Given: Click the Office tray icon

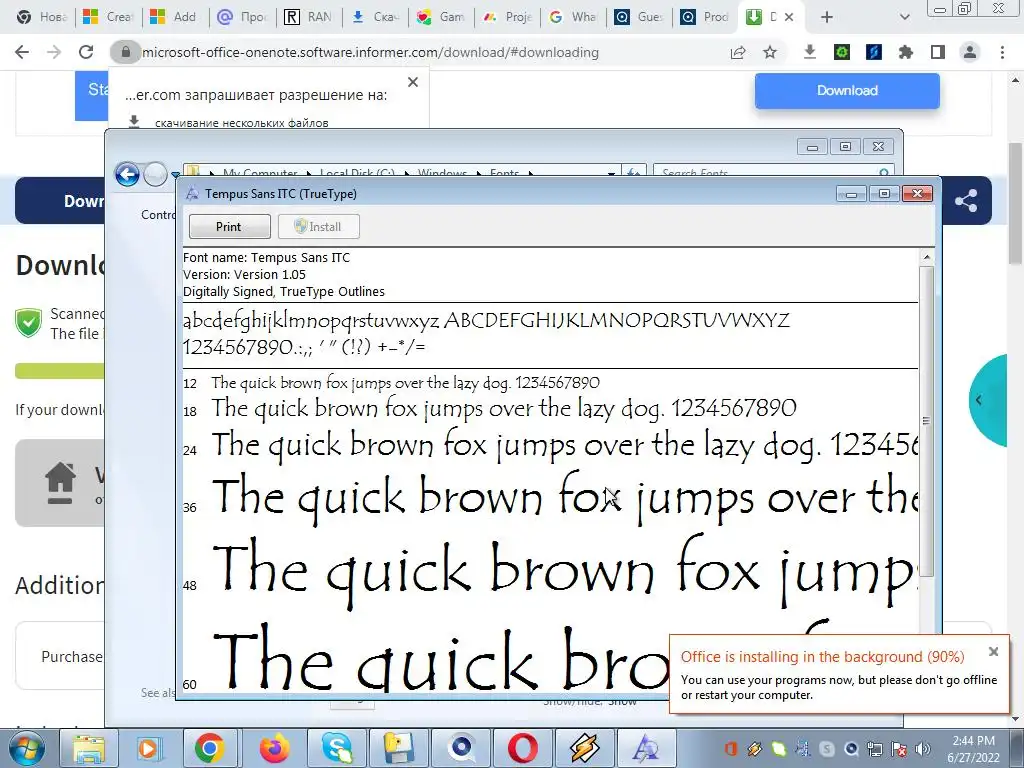Looking at the screenshot, I should [x=731, y=748].
